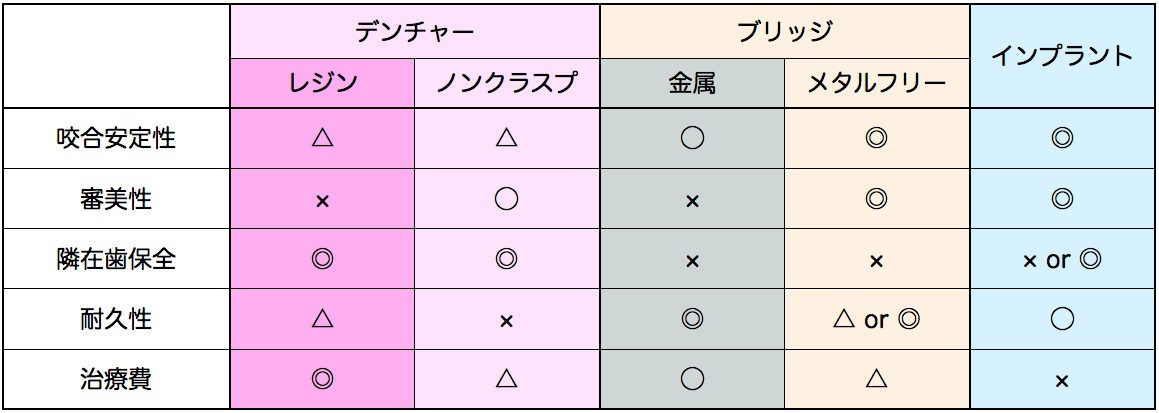The height and width of the screenshot is (413, 1159).
Task: Click the メタルフリー subheader cell
Action: coord(877,83)
